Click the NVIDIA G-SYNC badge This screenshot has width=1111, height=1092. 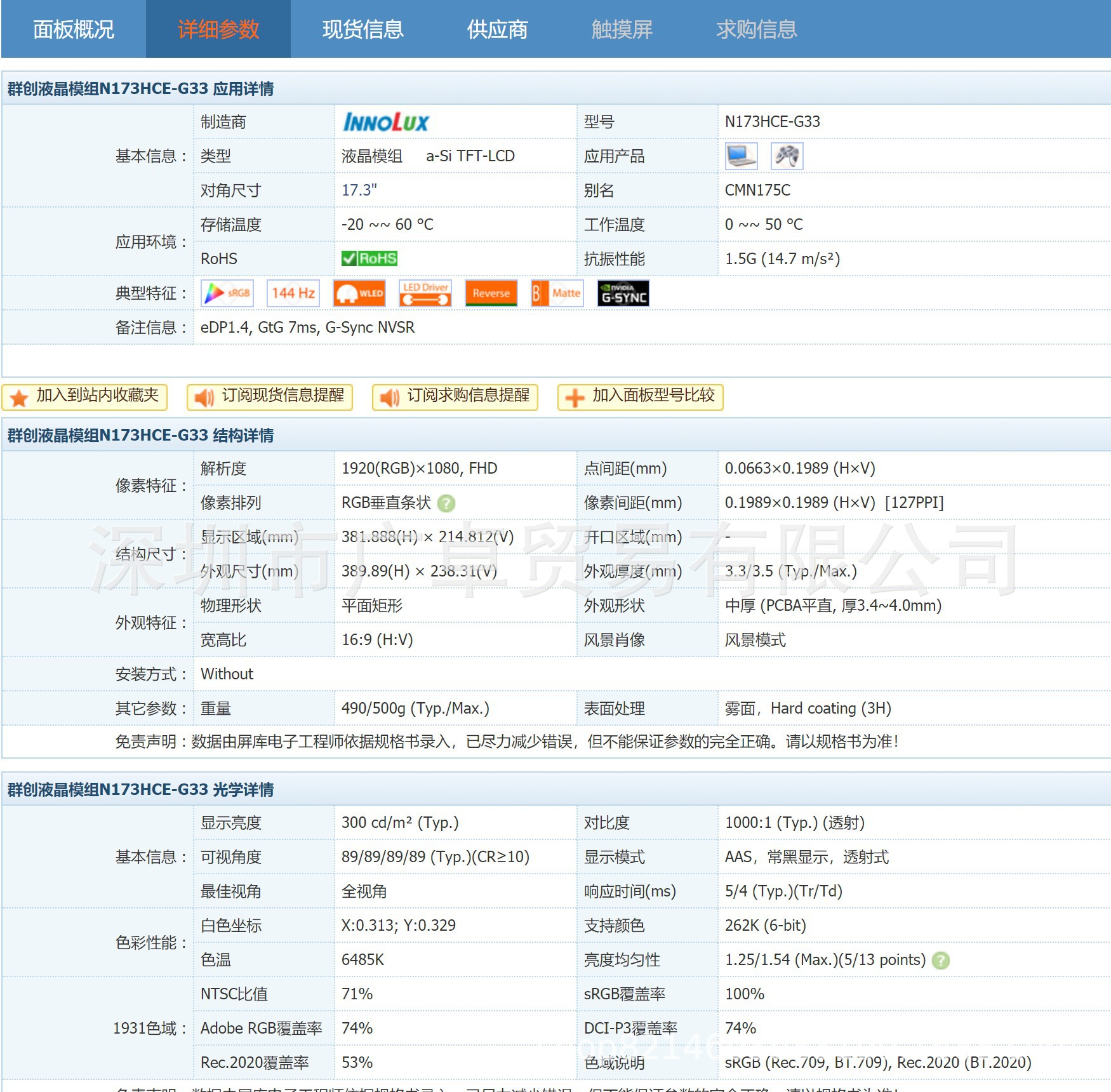coord(623,293)
